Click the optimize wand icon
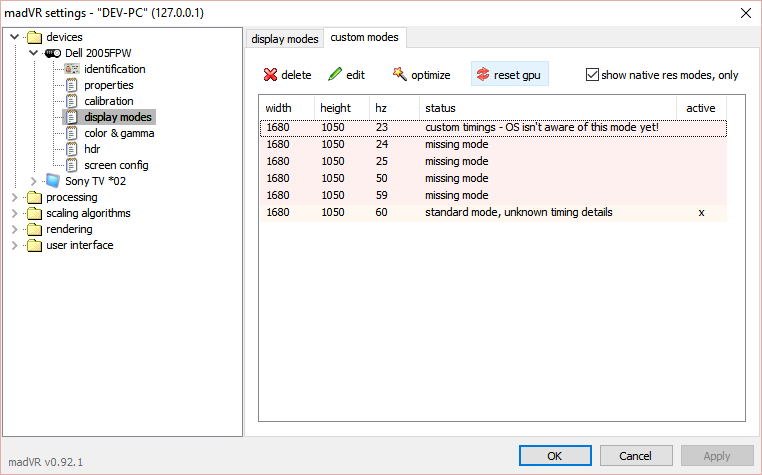 (x=400, y=75)
